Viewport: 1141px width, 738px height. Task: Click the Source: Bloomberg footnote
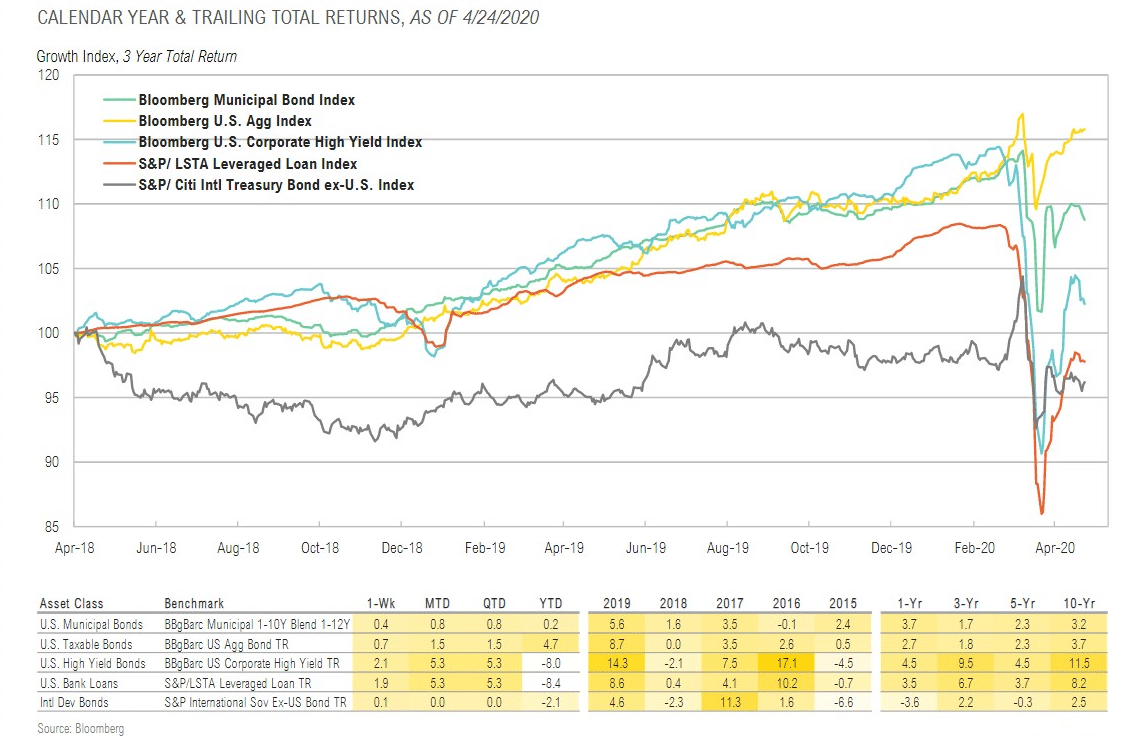point(81,729)
